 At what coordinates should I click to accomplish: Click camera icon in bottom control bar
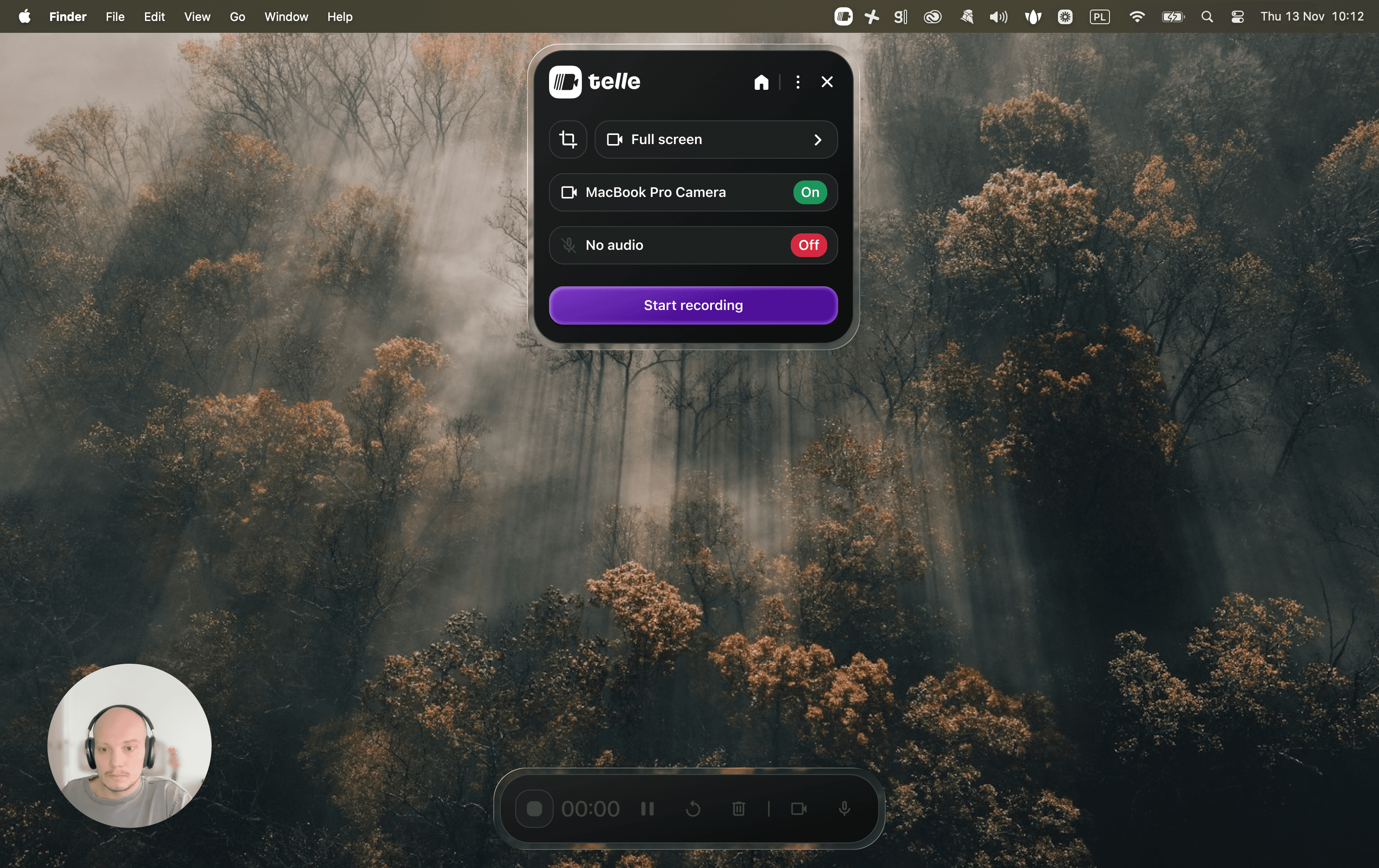[x=798, y=808]
